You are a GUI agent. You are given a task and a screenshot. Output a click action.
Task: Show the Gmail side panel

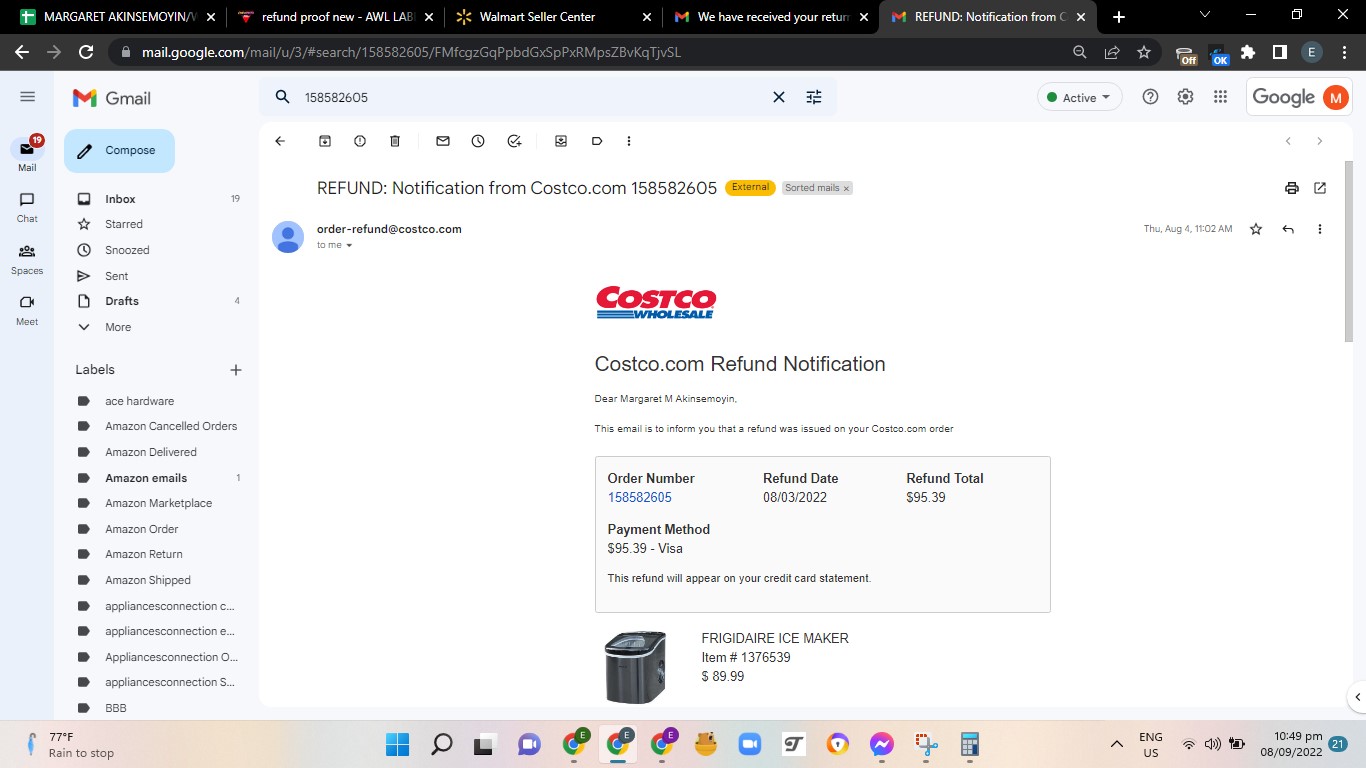coord(1357,697)
